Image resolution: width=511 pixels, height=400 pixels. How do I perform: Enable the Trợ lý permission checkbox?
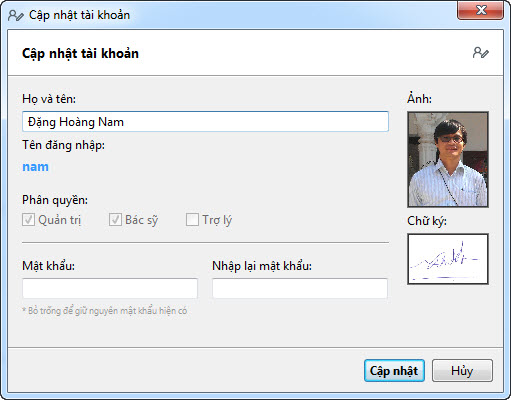tap(192, 220)
